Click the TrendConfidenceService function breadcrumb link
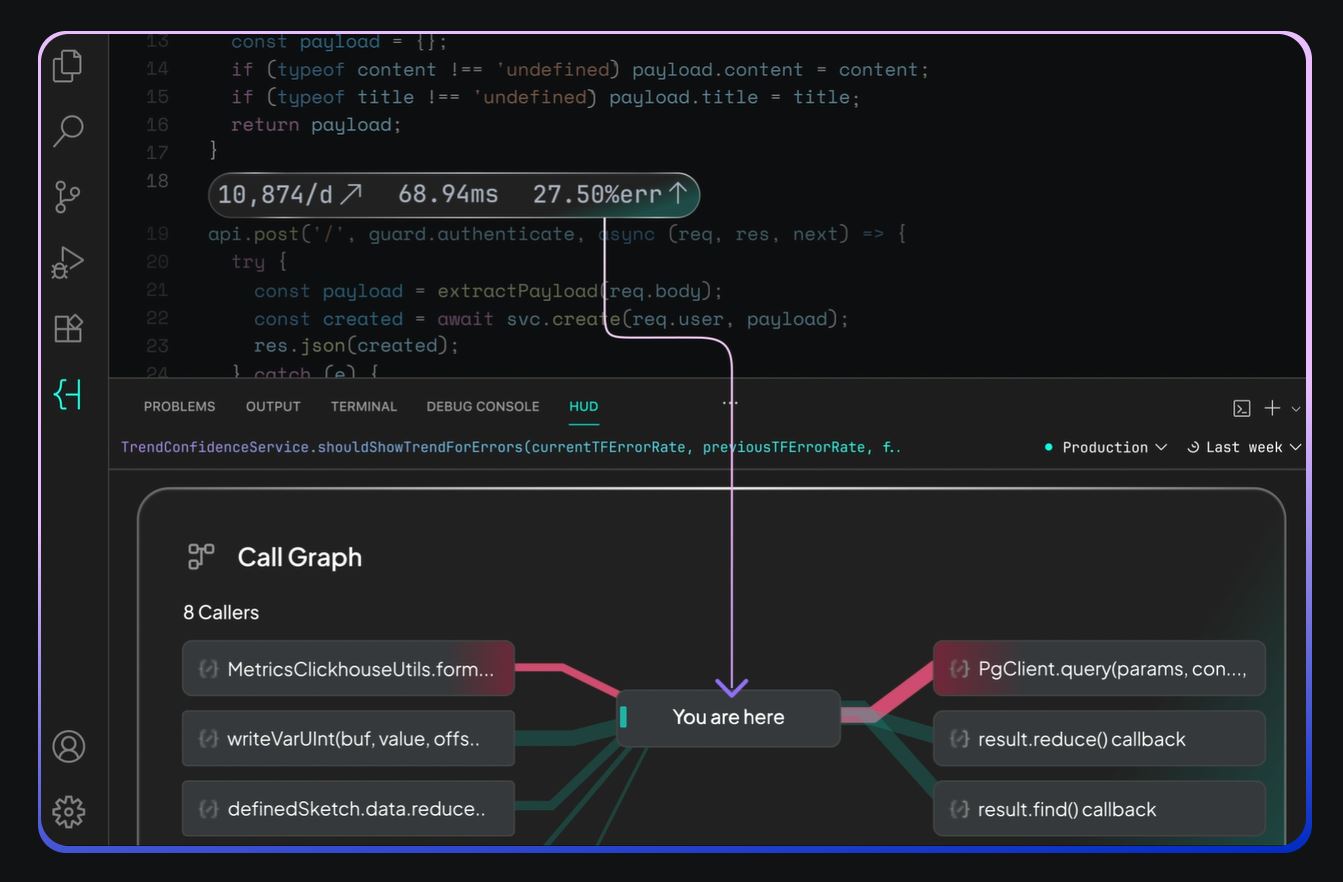 click(510, 447)
